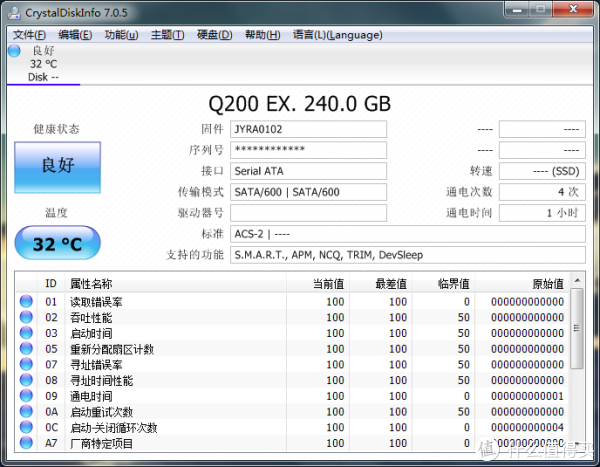Click the 32 °C temperature button

tap(58, 243)
